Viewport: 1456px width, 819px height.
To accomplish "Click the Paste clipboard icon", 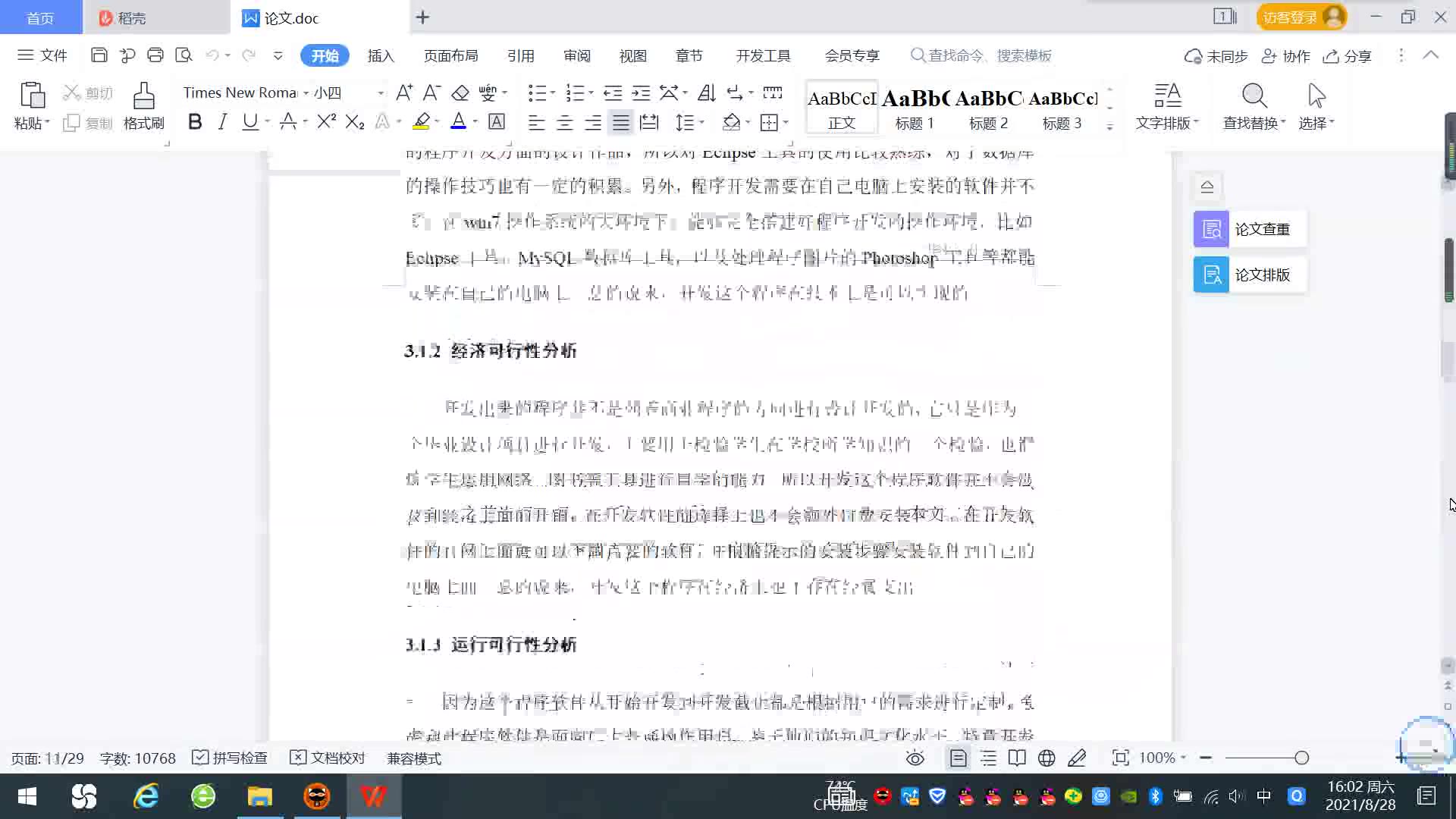I will (x=32, y=96).
